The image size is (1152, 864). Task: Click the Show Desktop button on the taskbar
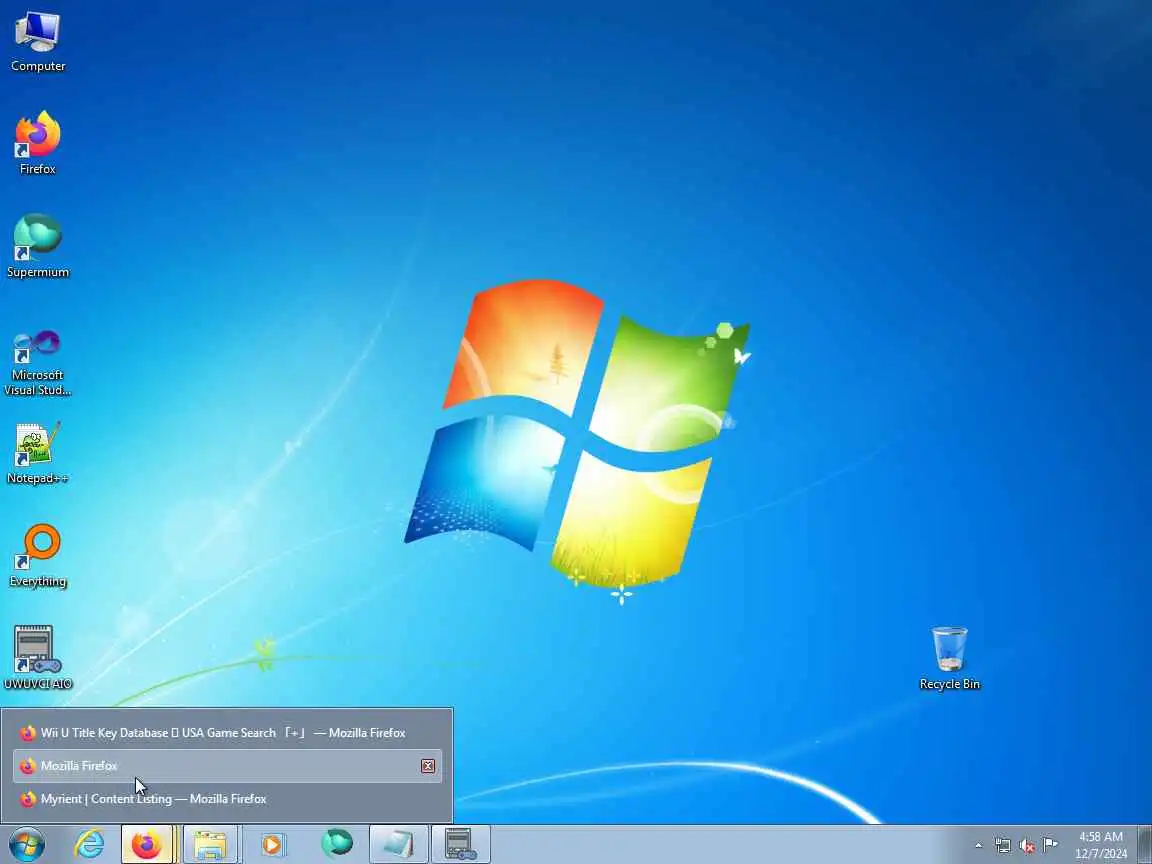point(1145,844)
